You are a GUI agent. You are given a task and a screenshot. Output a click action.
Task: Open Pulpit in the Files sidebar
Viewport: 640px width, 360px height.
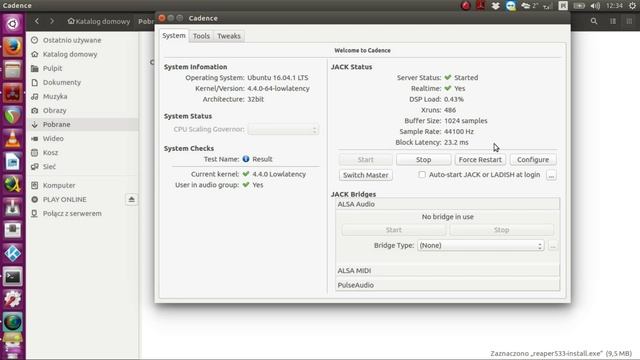coord(83,68)
